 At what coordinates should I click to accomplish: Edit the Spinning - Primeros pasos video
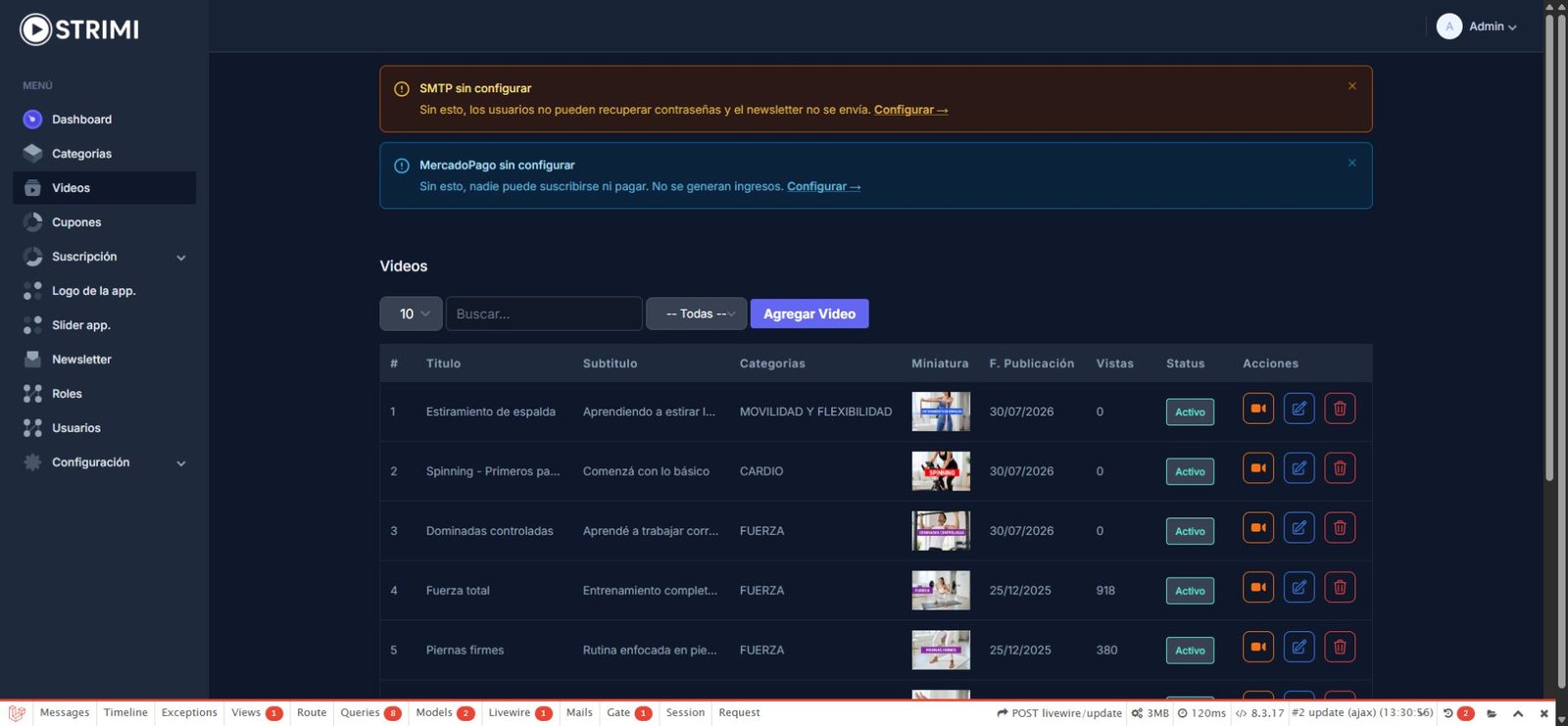pyautogui.click(x=1298, y=468)
